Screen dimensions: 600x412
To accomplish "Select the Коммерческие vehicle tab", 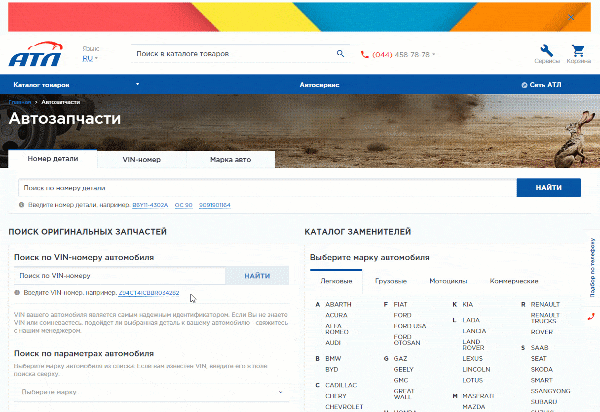I will [514, 281].
